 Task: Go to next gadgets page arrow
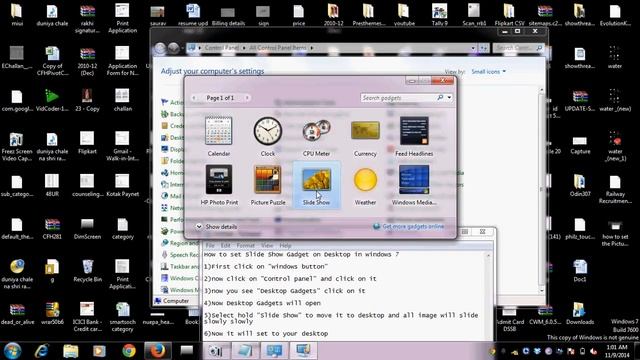pyautogui.click(x=247, y=98)
